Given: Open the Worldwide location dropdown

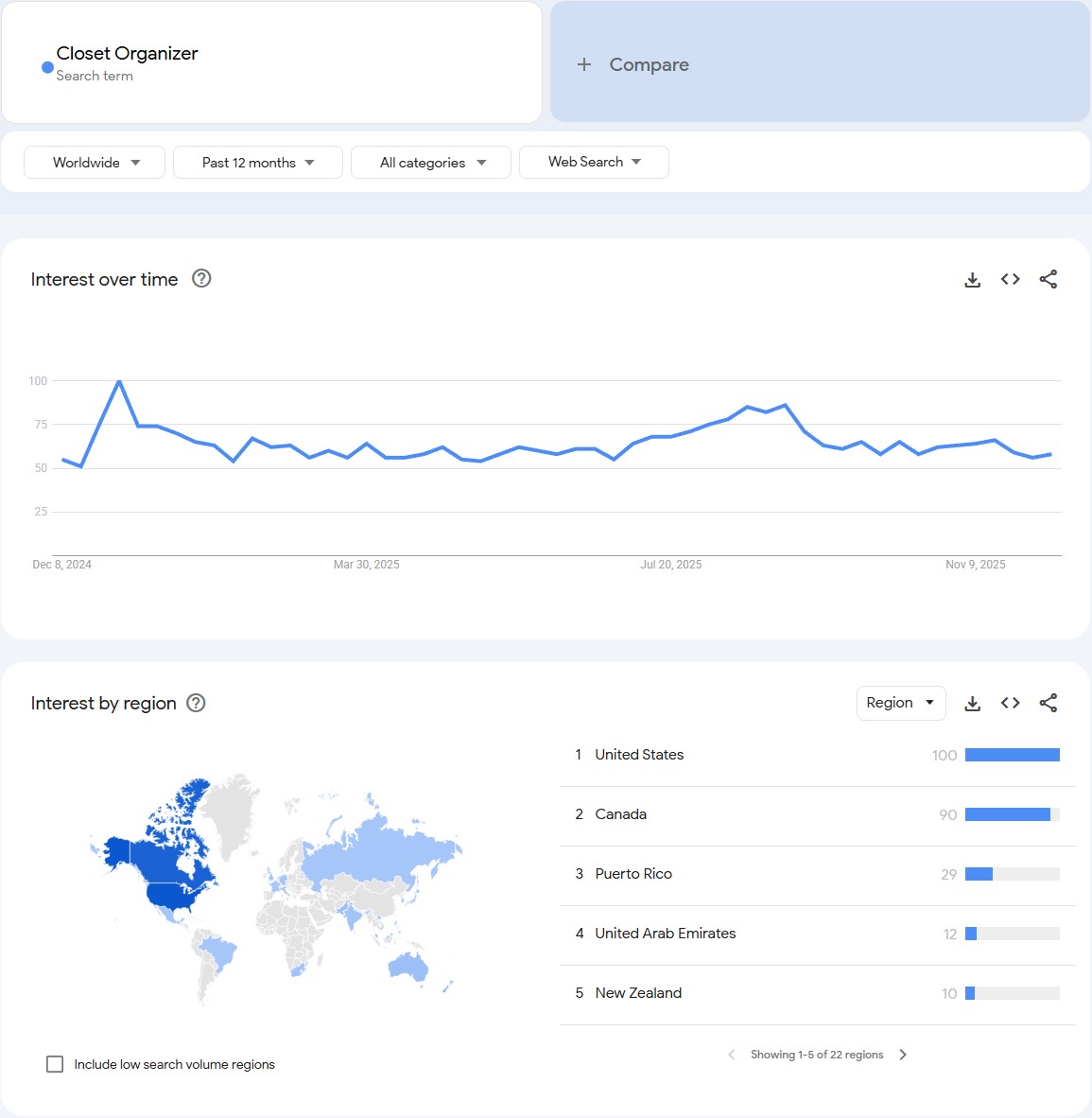Looking at the screenshot, I should click(95, 163).
